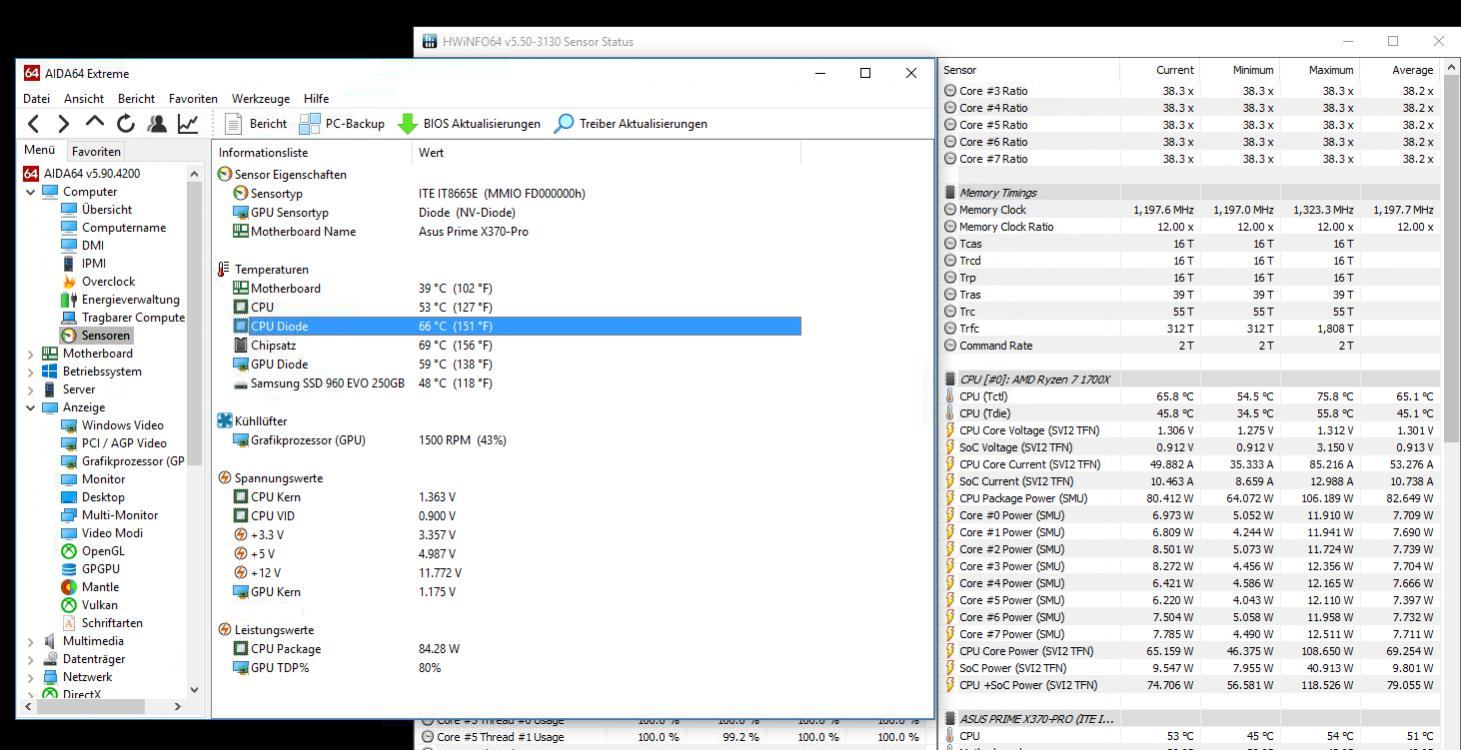This screenshot has height=750, width=1461.
Task: Select IPMI tree item
Action: 84,264
